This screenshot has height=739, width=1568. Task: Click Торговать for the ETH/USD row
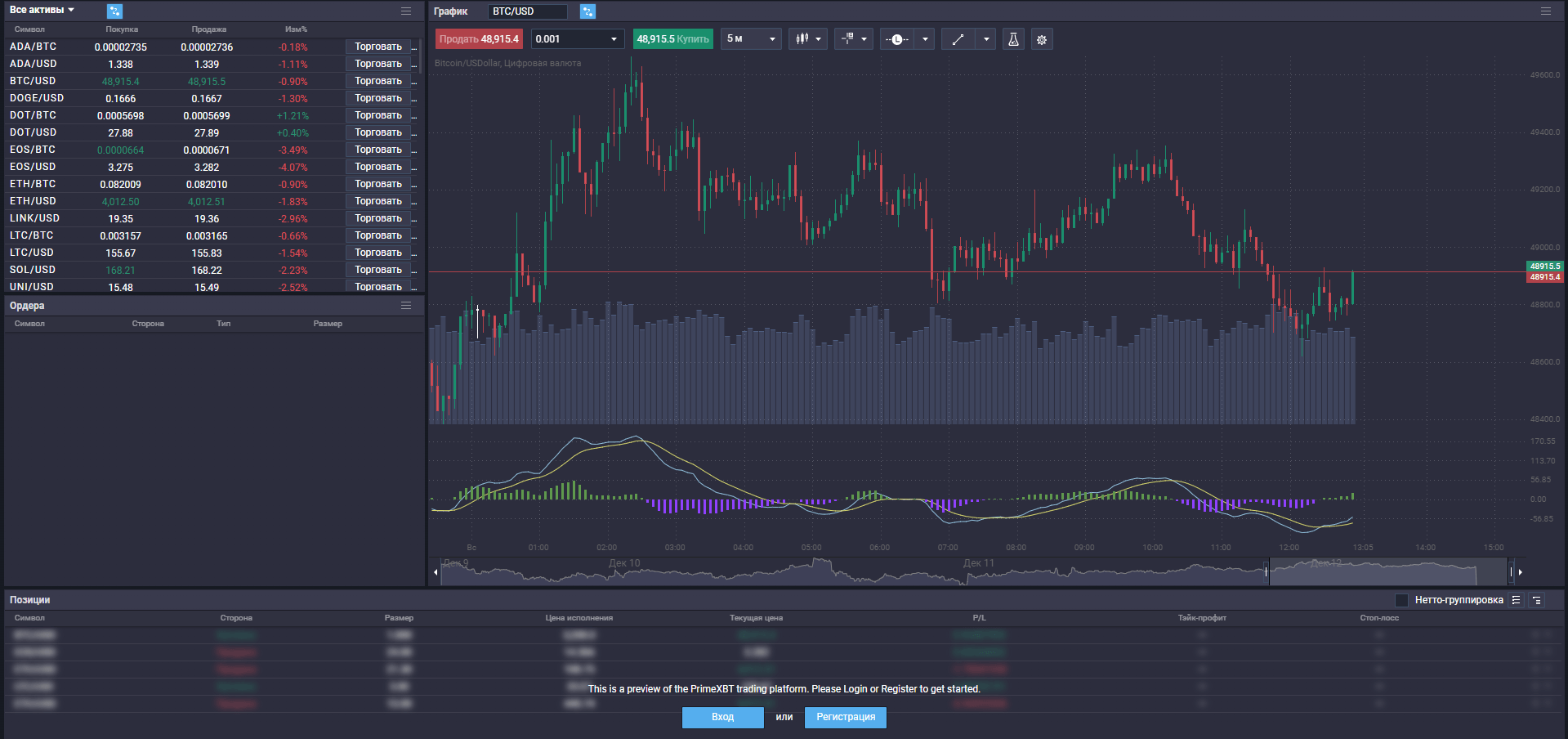point(377,201)
